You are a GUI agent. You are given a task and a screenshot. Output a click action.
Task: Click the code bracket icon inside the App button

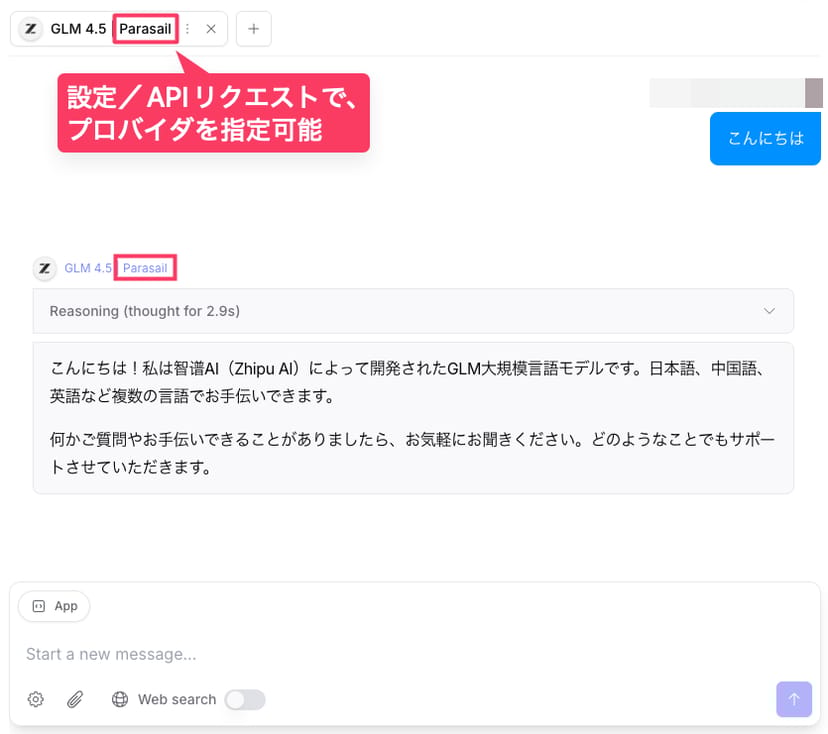[x=39, y=606]
